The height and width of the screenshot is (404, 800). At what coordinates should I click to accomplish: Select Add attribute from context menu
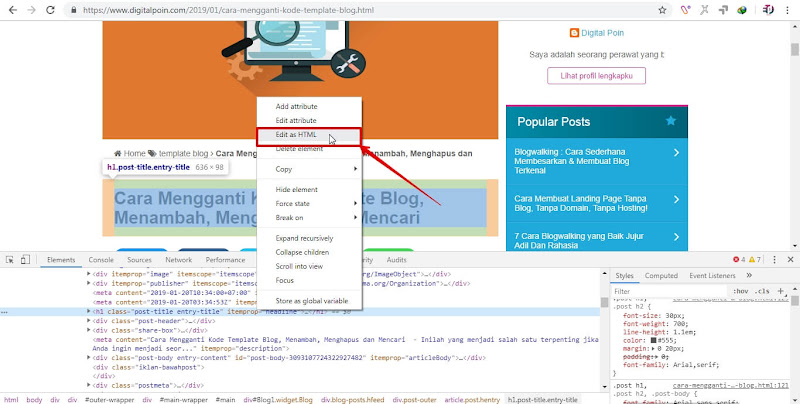coord(310,106)
